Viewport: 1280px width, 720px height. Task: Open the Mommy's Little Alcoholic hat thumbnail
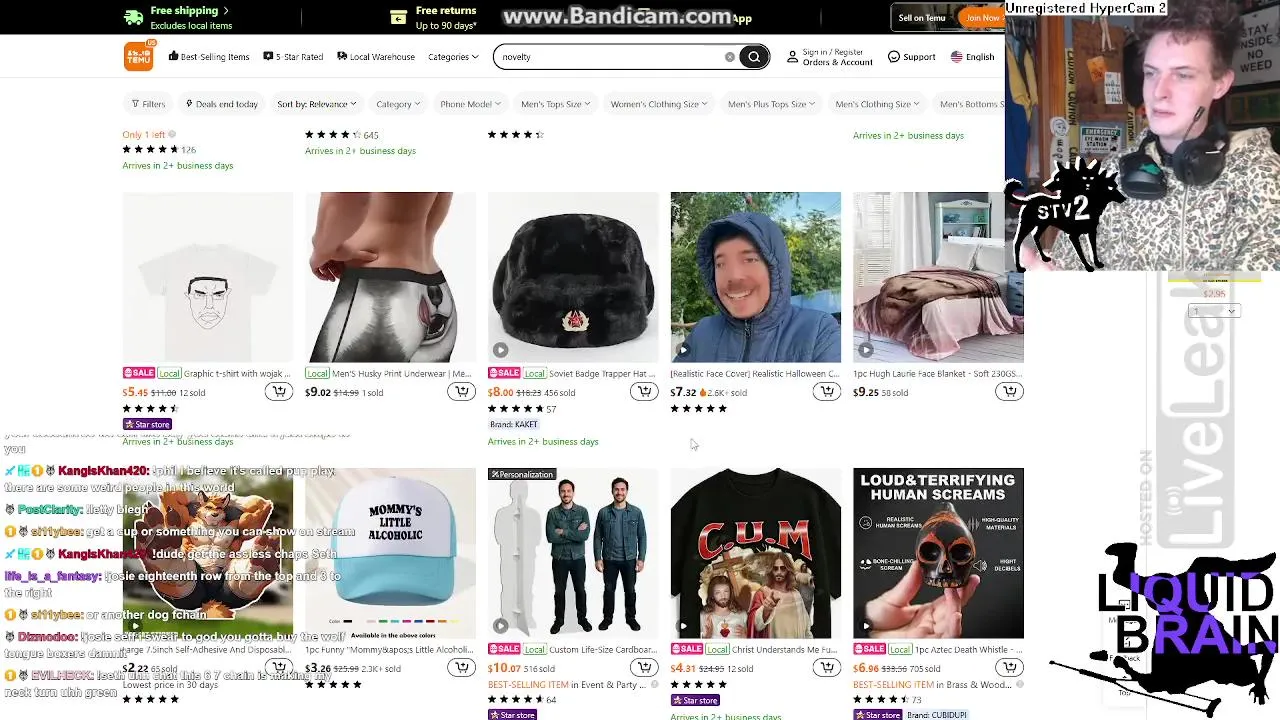(390, 553)
